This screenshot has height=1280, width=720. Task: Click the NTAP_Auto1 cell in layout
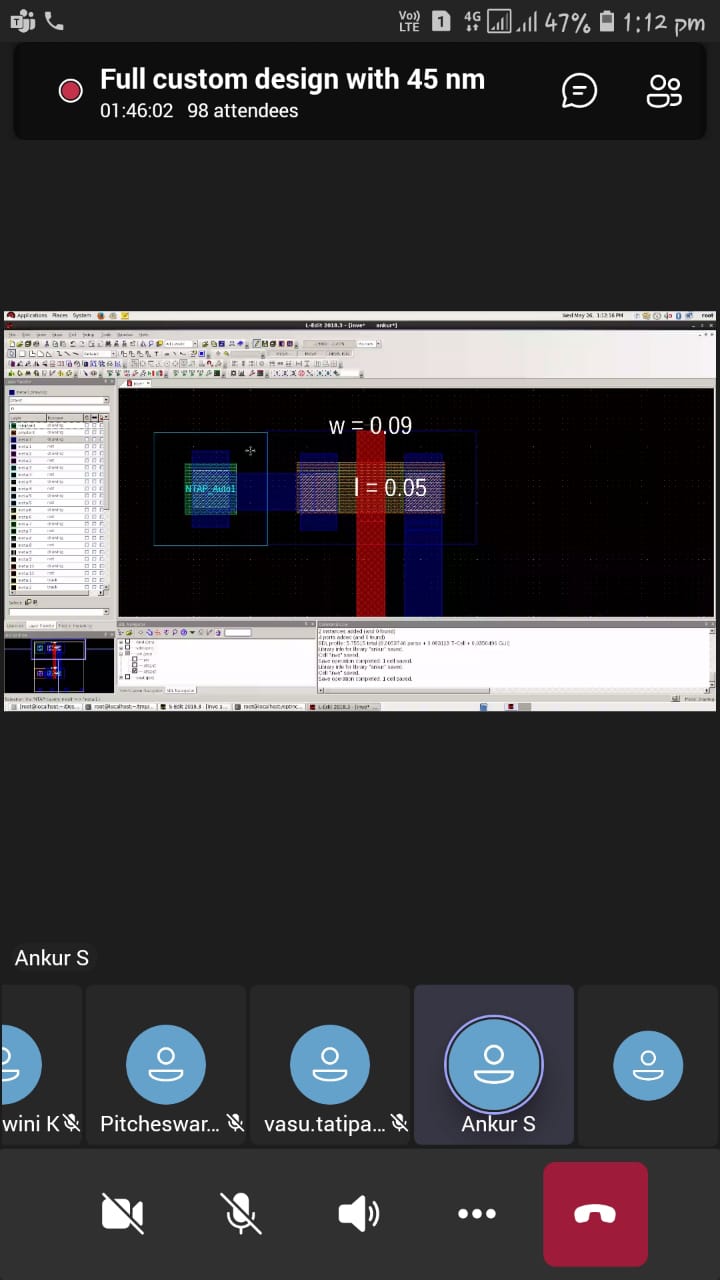[x=210, y=489]
